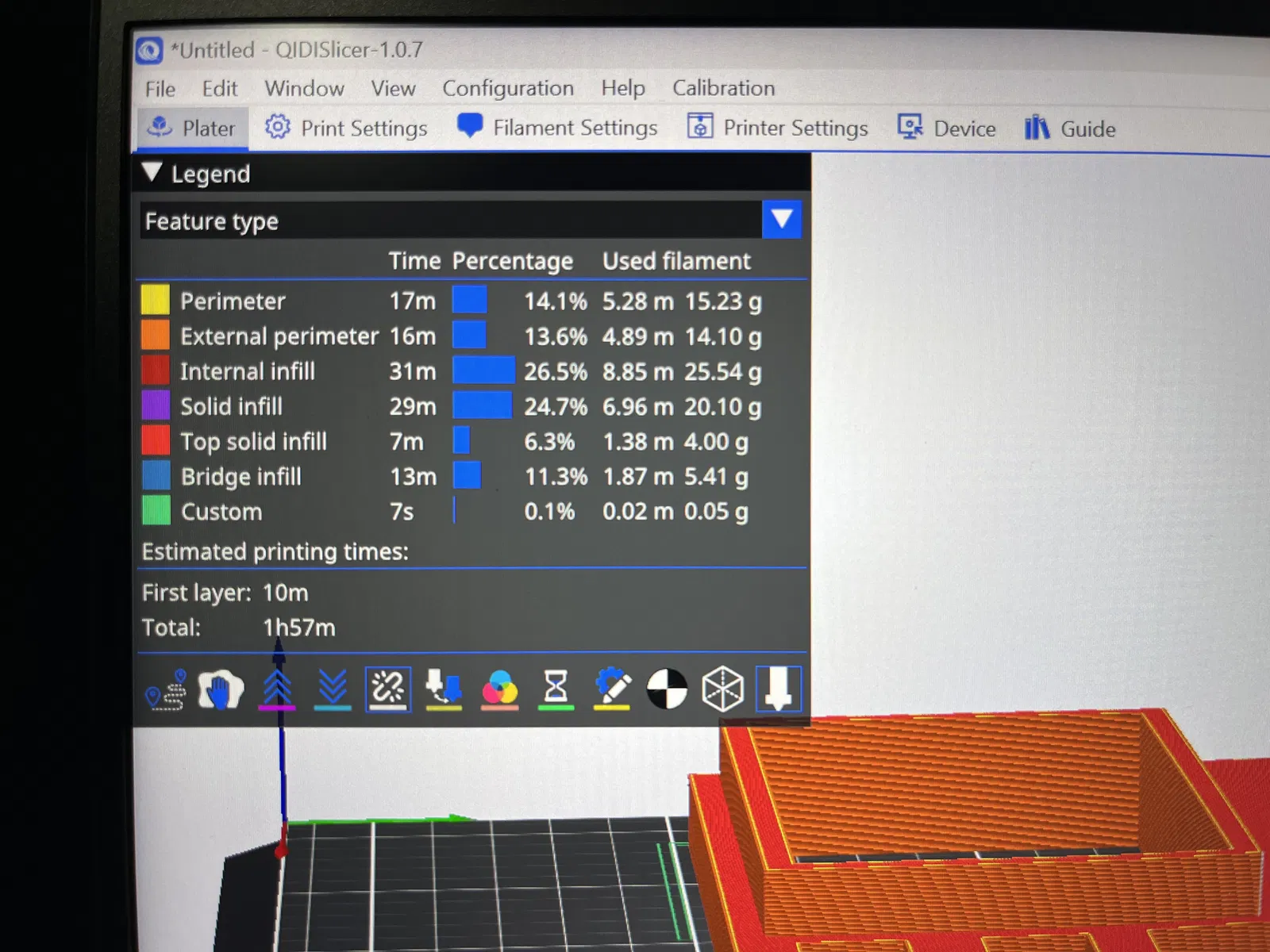1270x952 pixels.
Task: Click the green Custom swatch
Action: point(156,510)
